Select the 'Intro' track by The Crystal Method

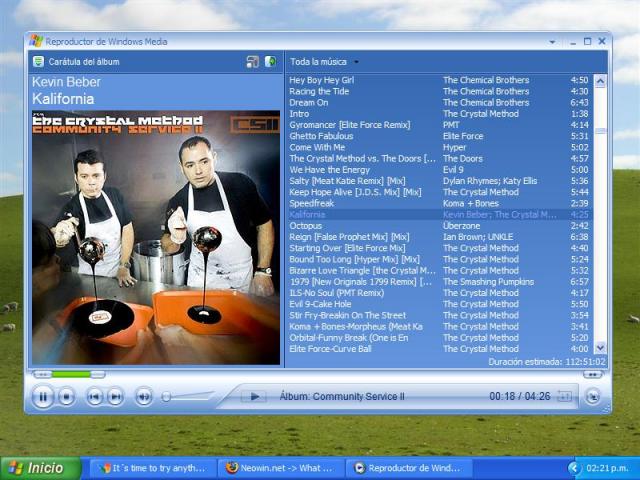pos(440,114)
